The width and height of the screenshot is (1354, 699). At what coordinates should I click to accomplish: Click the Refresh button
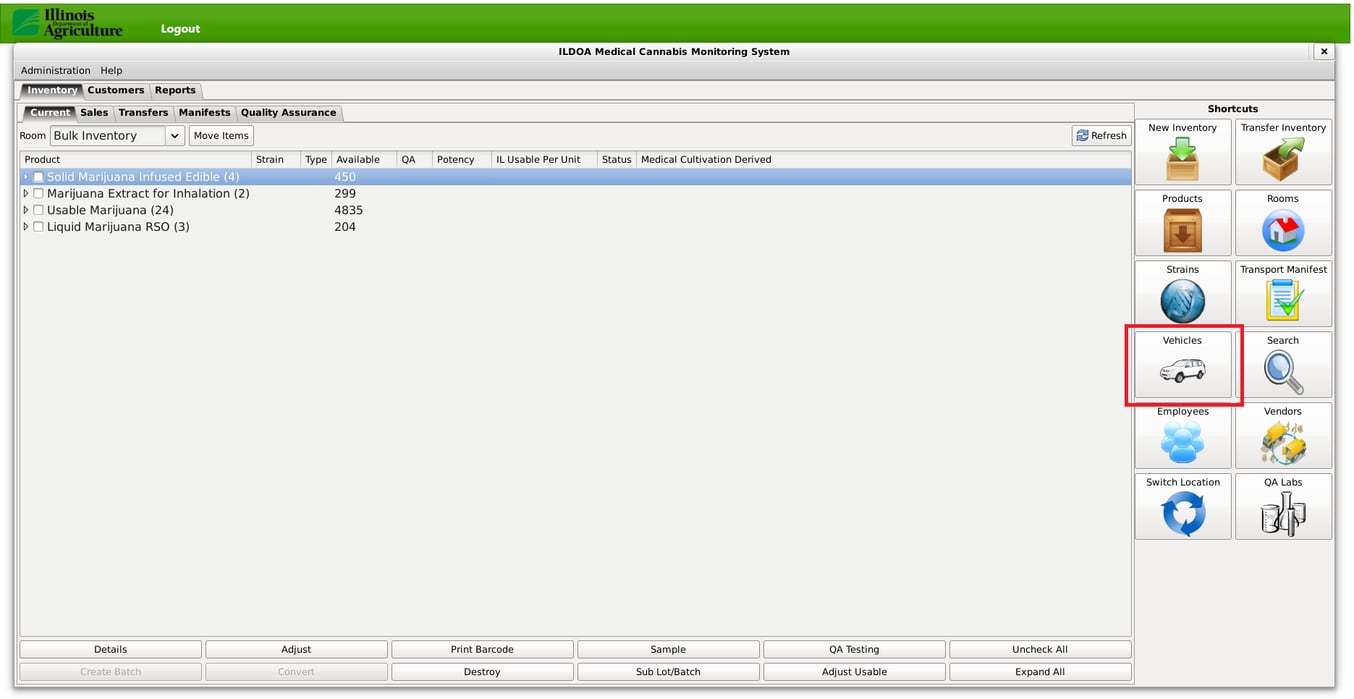[x=1100, y=135]
